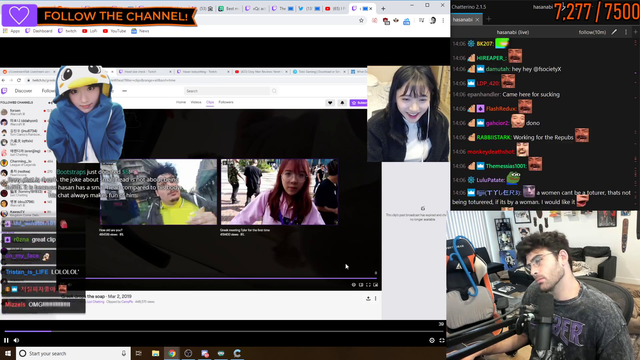
Task: Focus the 'Start your search' taskbar box
Action: tap(73, 353)
